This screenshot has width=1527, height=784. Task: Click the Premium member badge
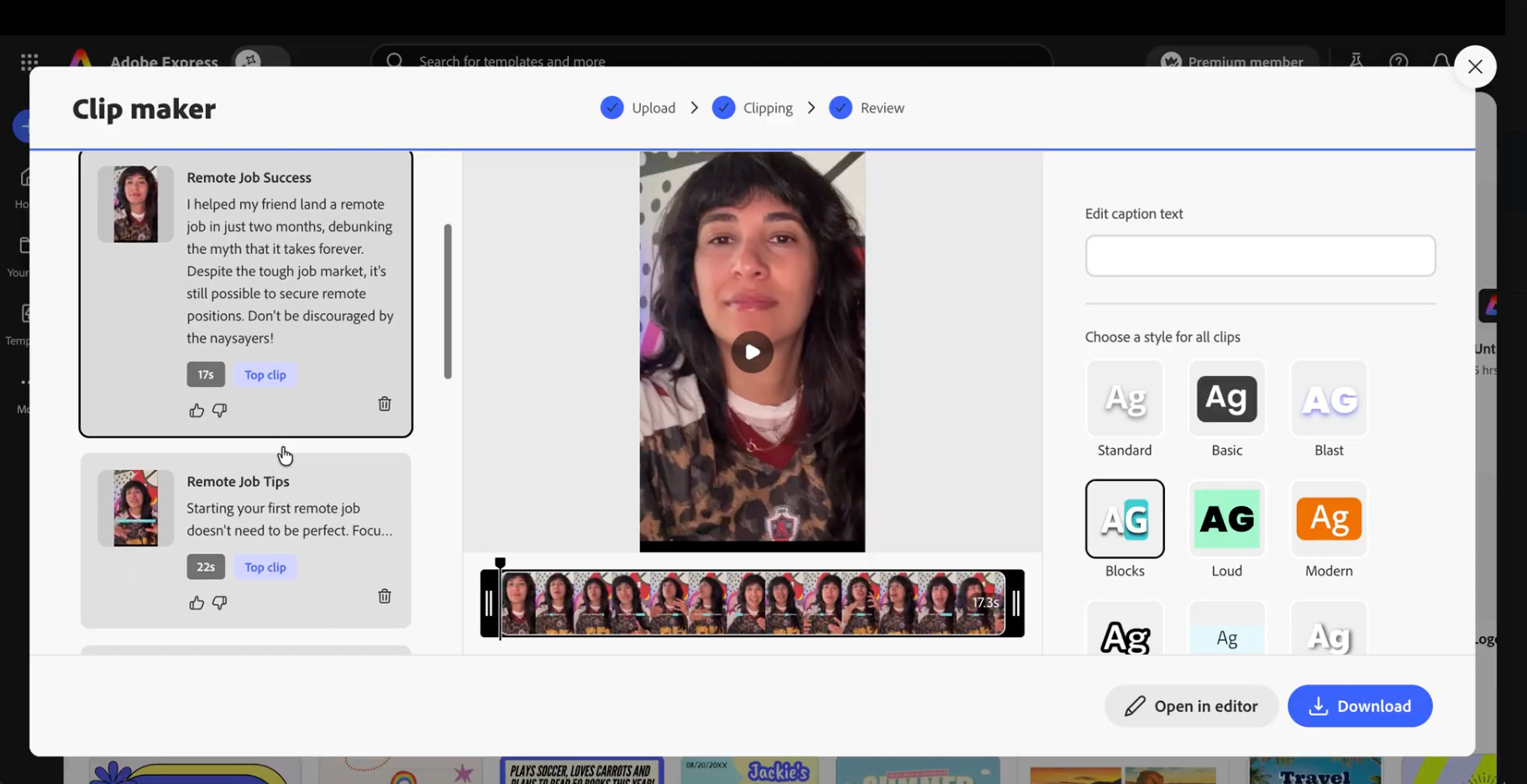click(x=1231, y=61)
